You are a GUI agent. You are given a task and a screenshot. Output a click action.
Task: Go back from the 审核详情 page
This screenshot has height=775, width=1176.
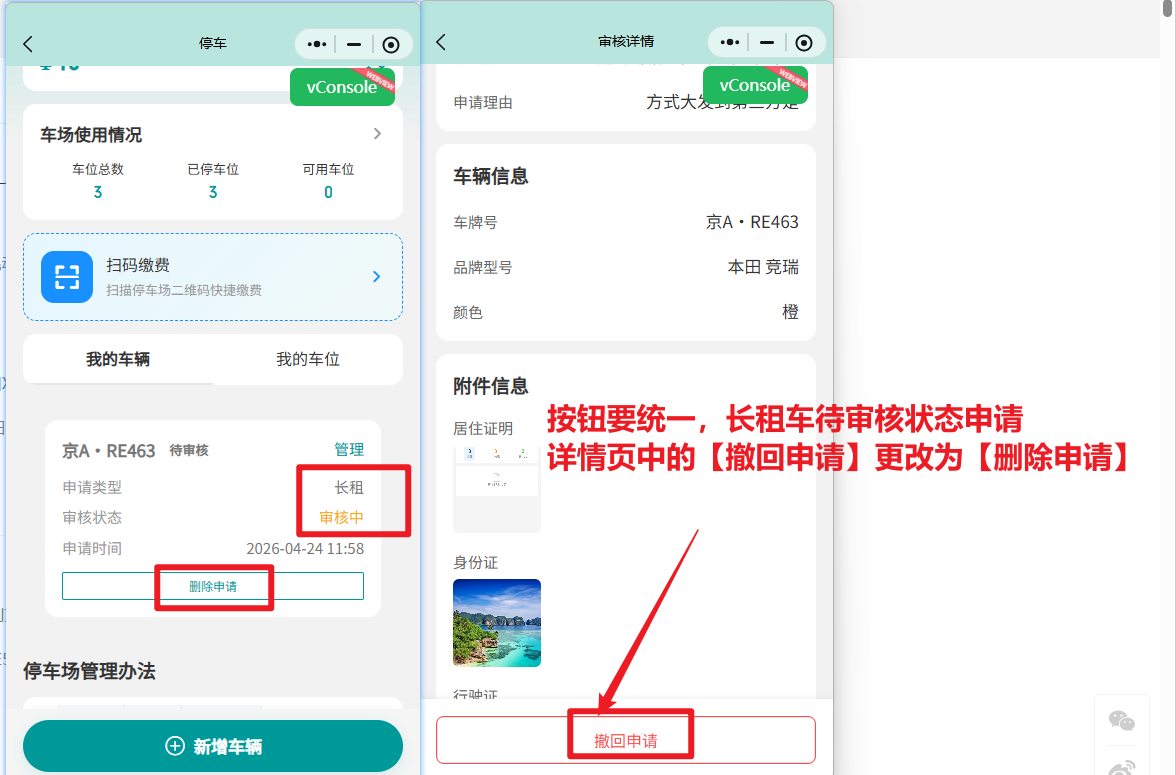tap(441, 42)
